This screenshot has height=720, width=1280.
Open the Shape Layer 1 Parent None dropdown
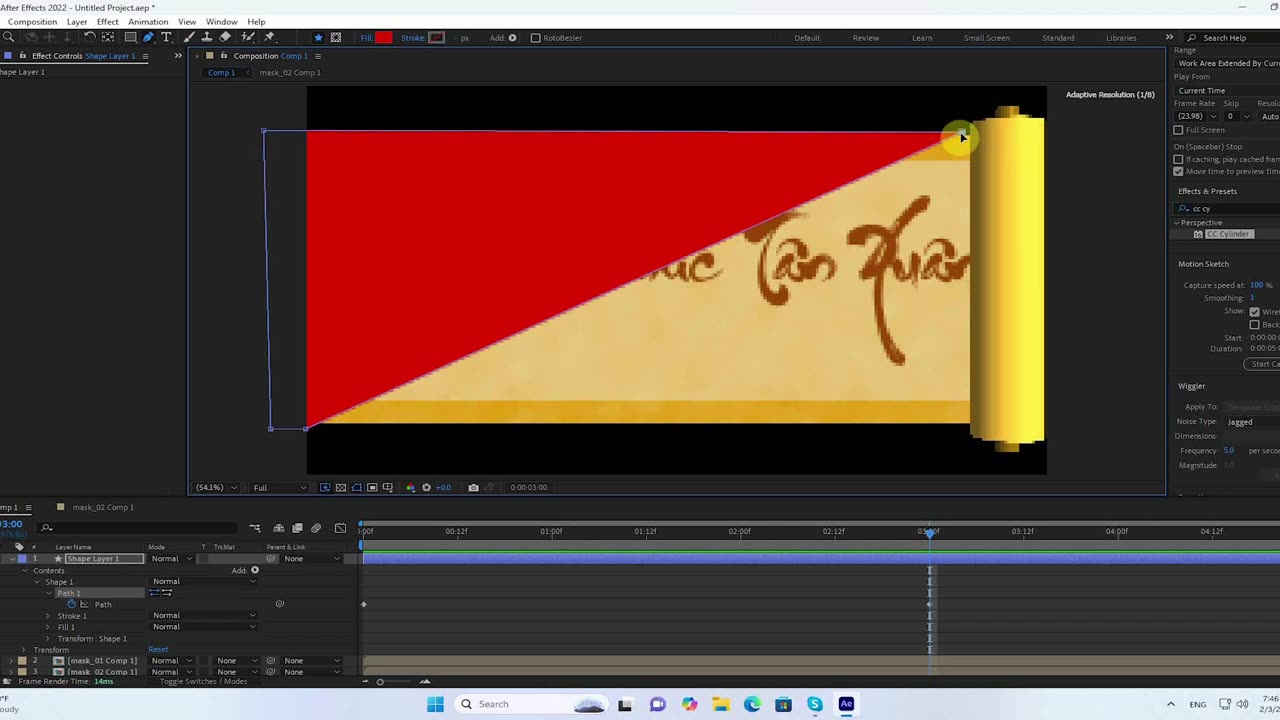311,559
